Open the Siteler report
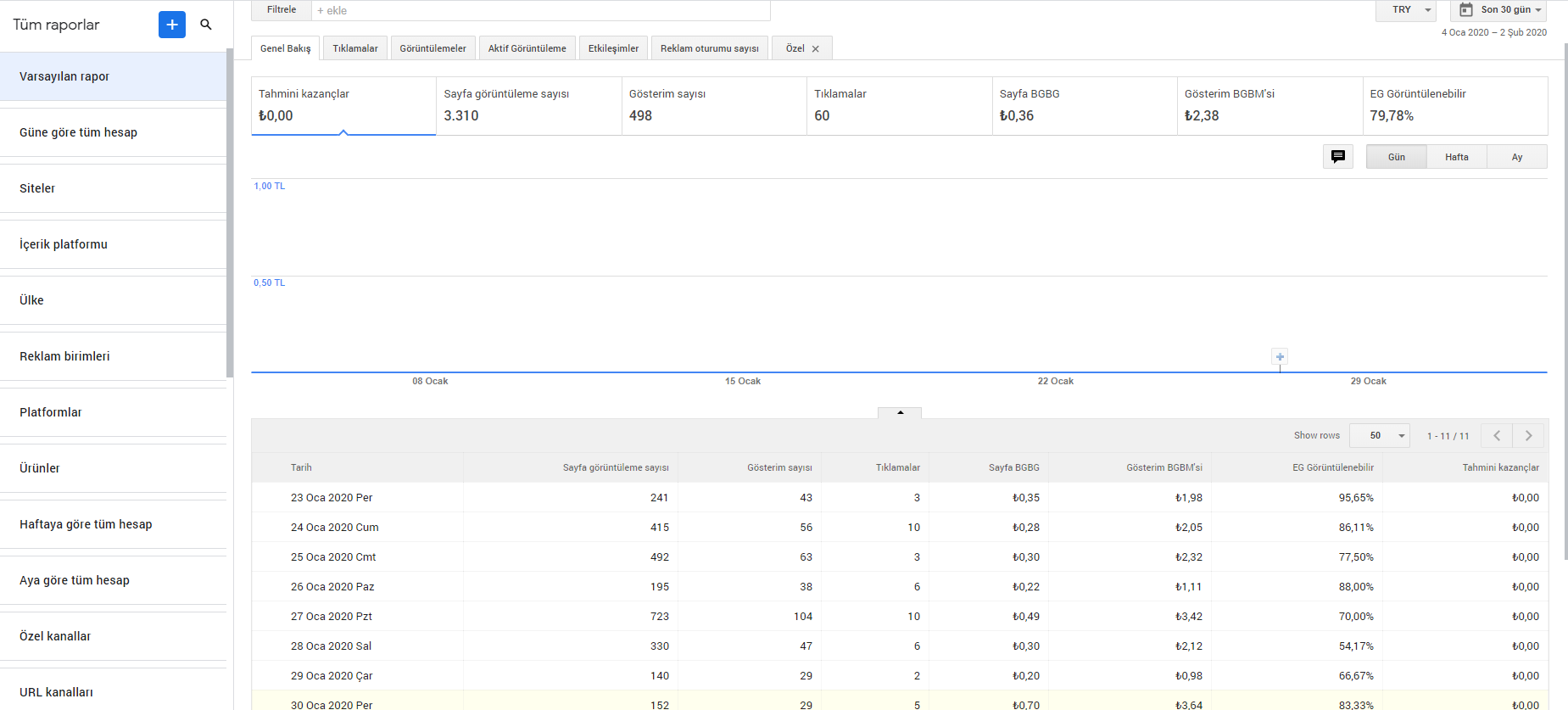This screenshot has width=1568, height=710. point(113,188)
